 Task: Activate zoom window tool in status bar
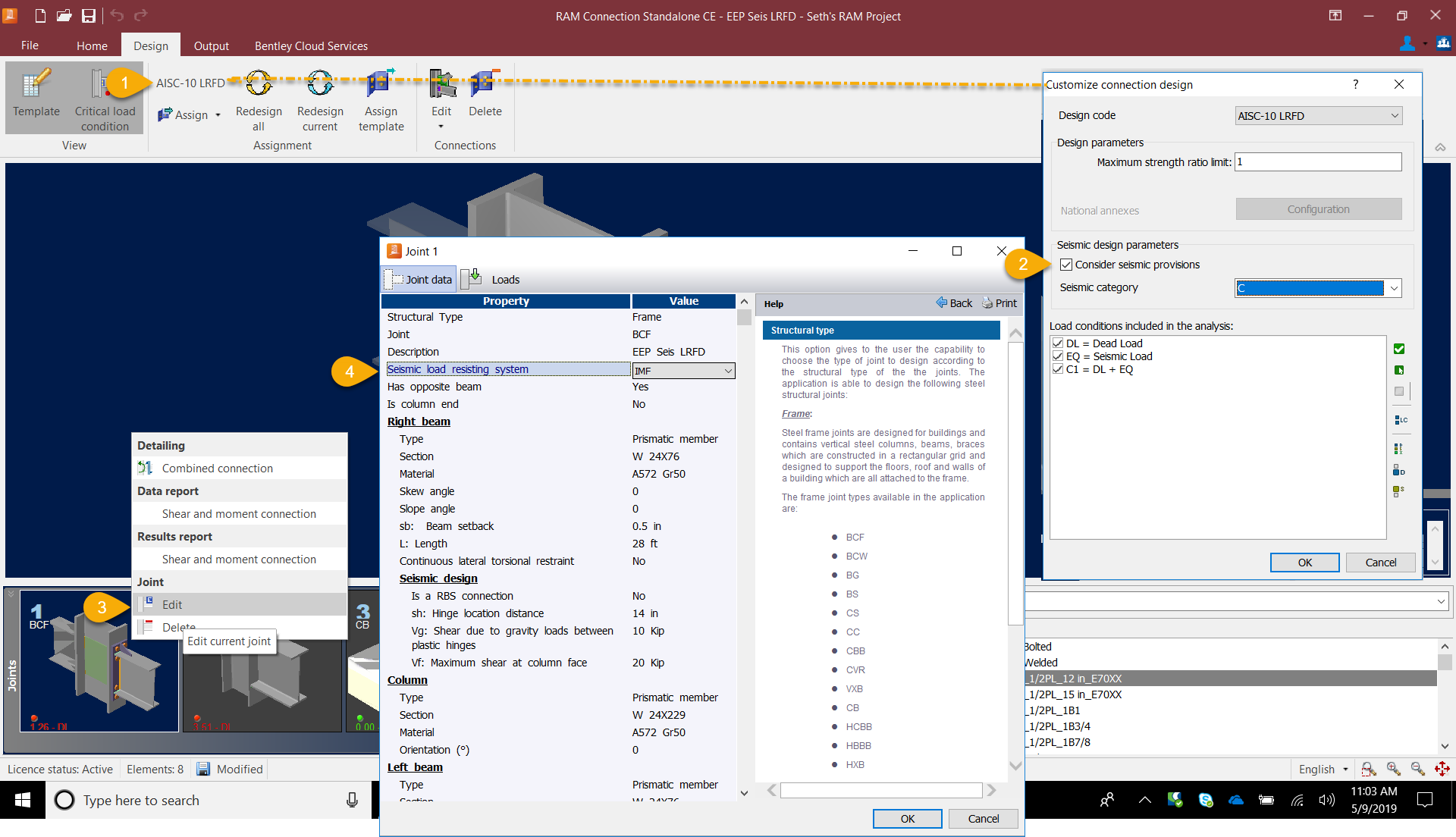pos(1369,769)
